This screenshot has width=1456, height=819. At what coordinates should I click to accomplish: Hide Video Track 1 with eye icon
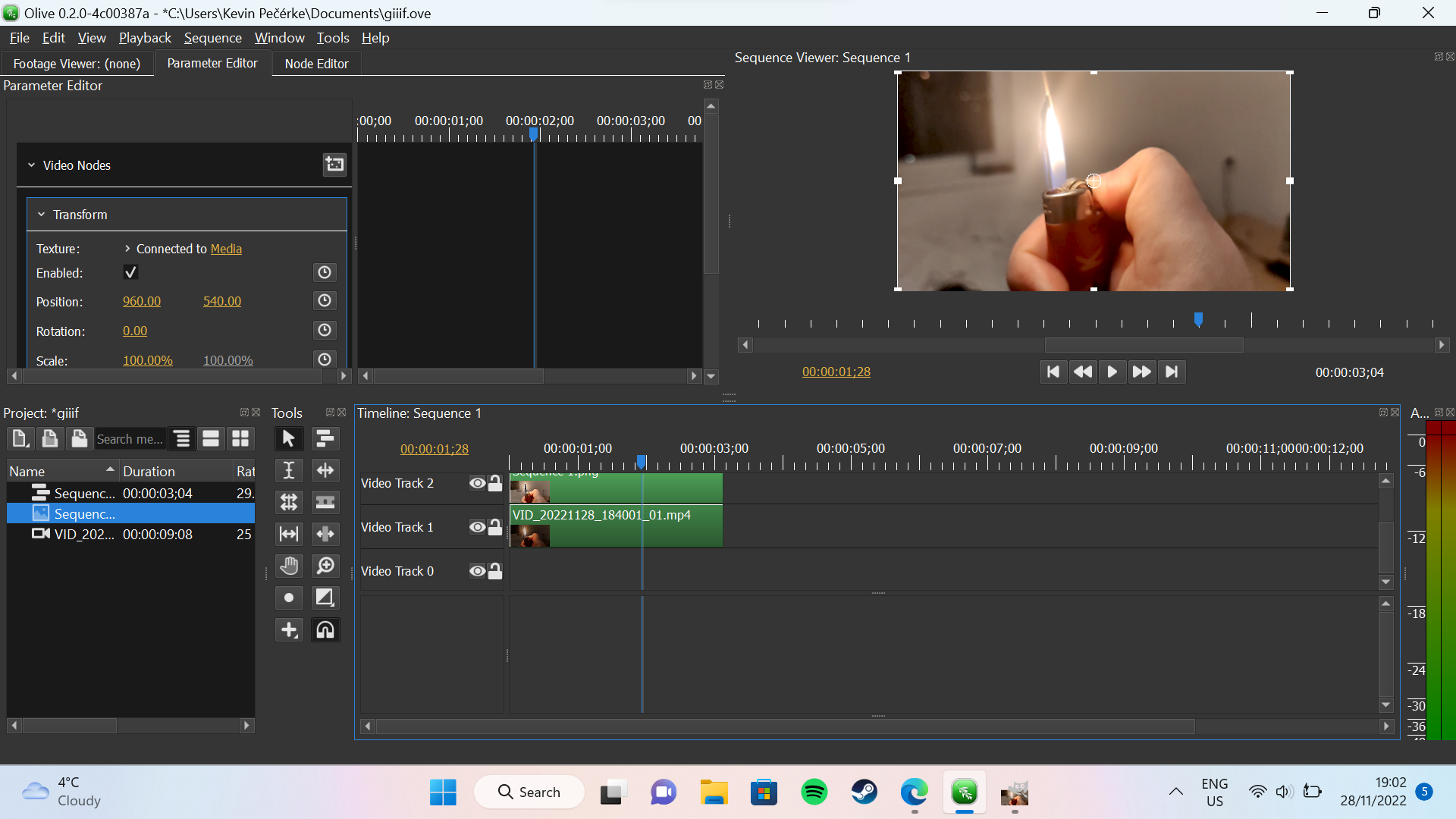click(477, 527)
